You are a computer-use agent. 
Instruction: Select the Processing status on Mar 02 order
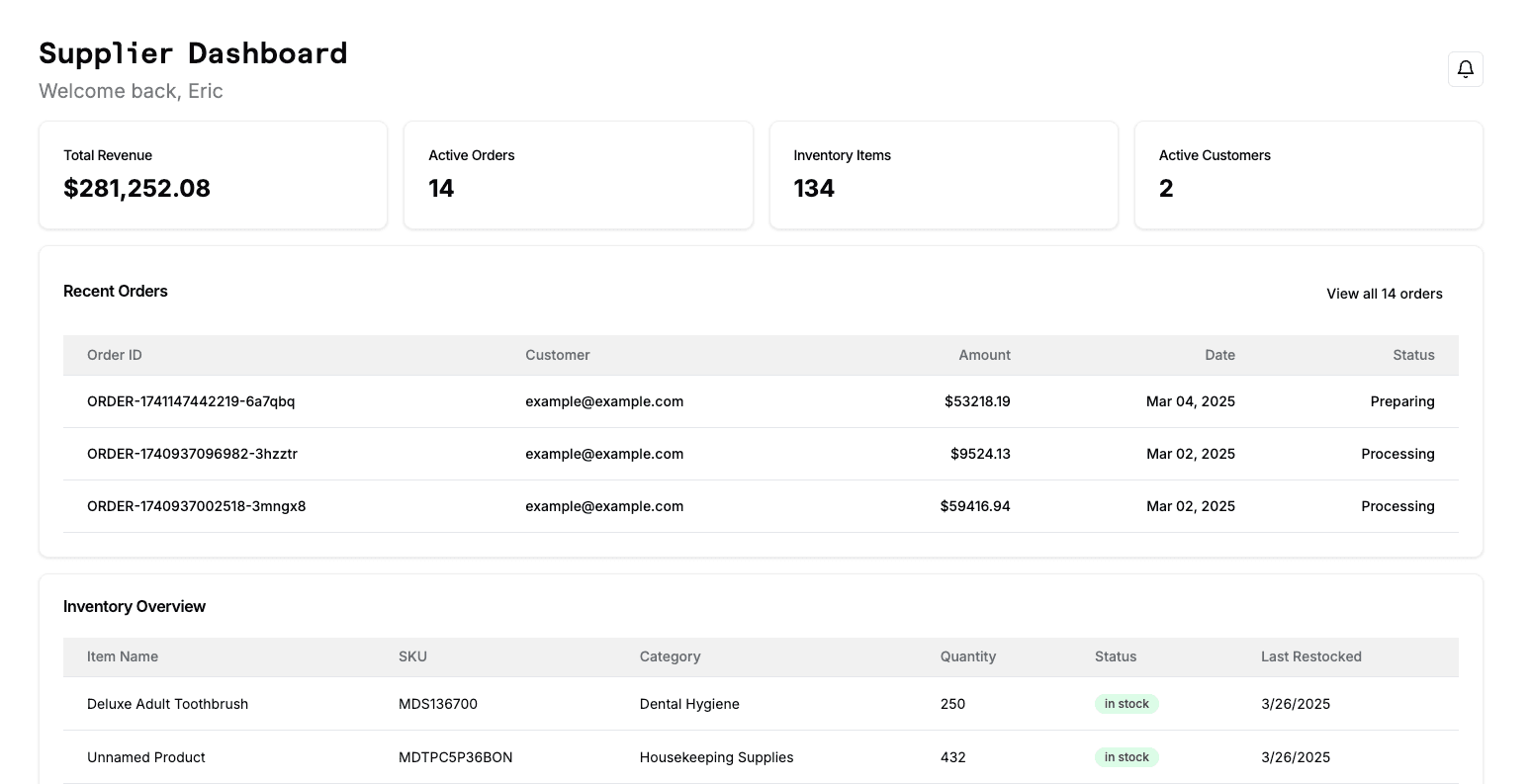pos(1397,454)
